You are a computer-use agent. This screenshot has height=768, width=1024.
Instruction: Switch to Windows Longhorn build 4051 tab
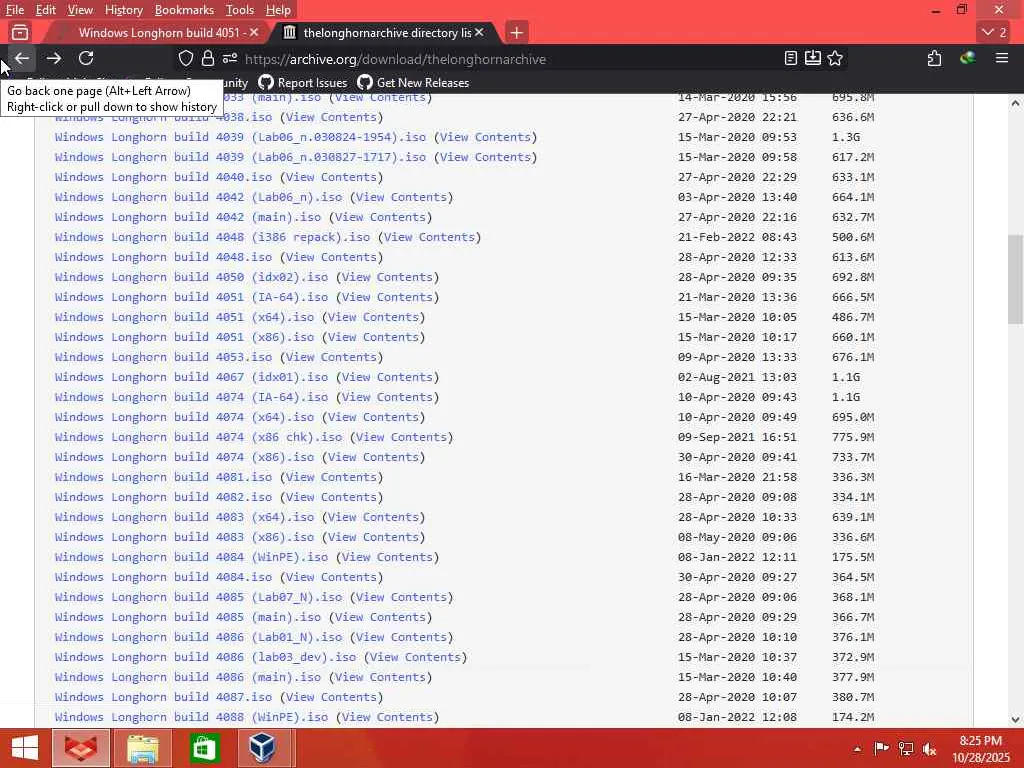click(x=158, y=32)
